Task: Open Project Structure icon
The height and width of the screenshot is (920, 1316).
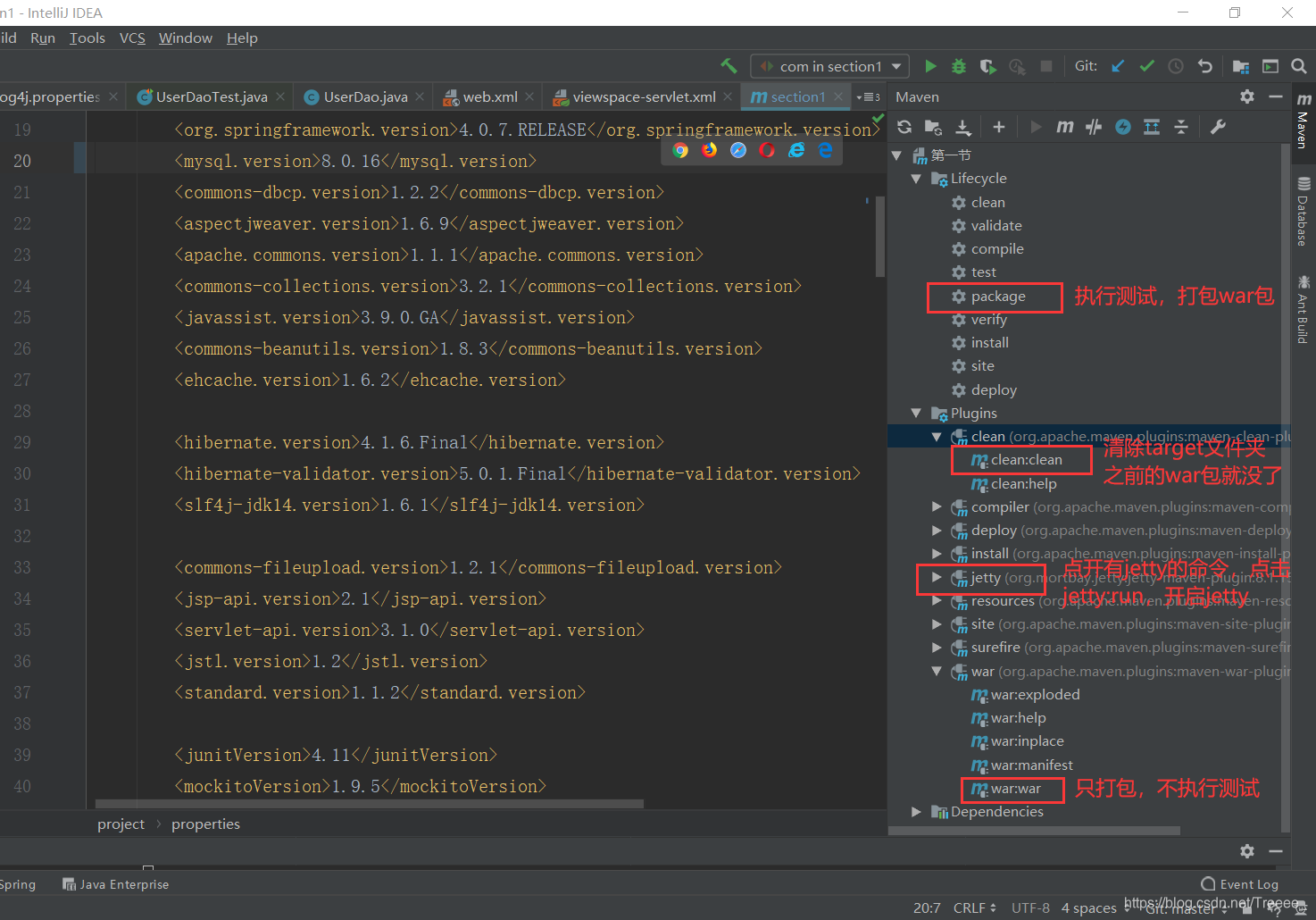Action: coord(1241,66)
